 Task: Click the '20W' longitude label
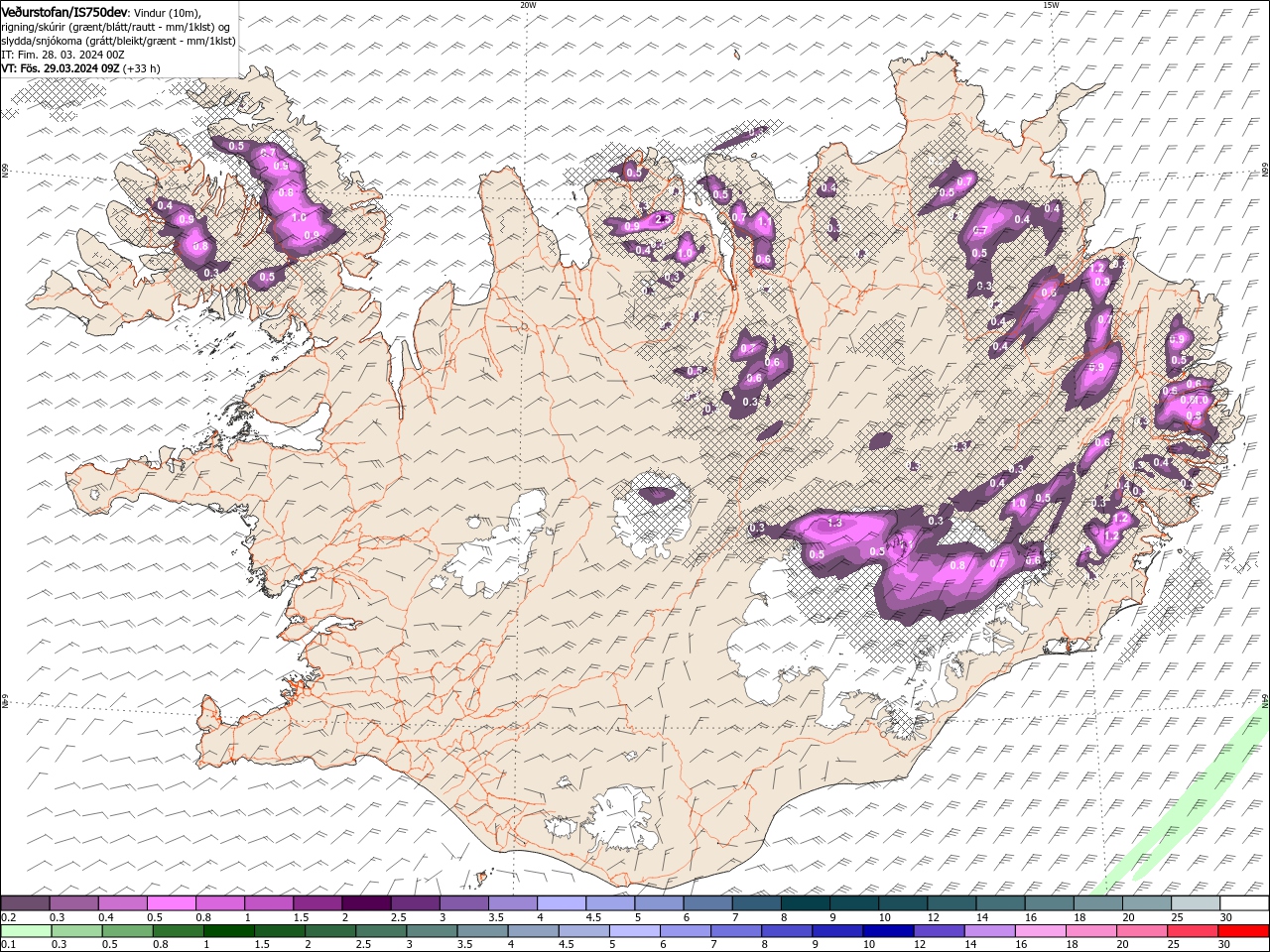tap(529, 5)
